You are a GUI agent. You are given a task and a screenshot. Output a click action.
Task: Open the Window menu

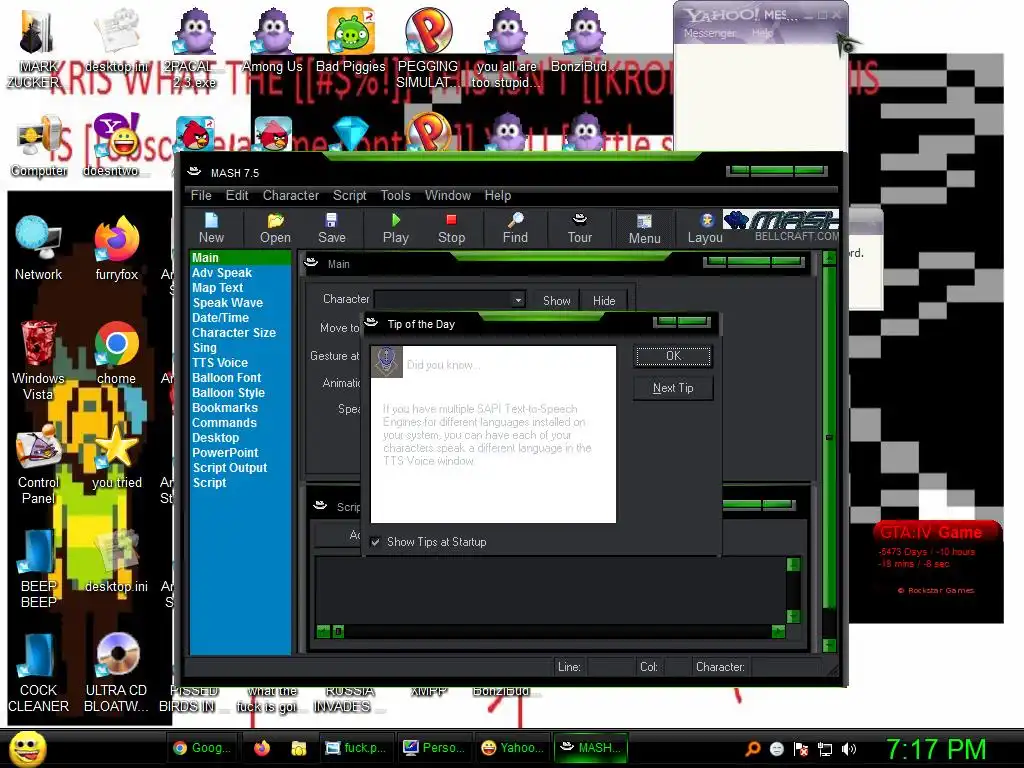pos(447,195)
